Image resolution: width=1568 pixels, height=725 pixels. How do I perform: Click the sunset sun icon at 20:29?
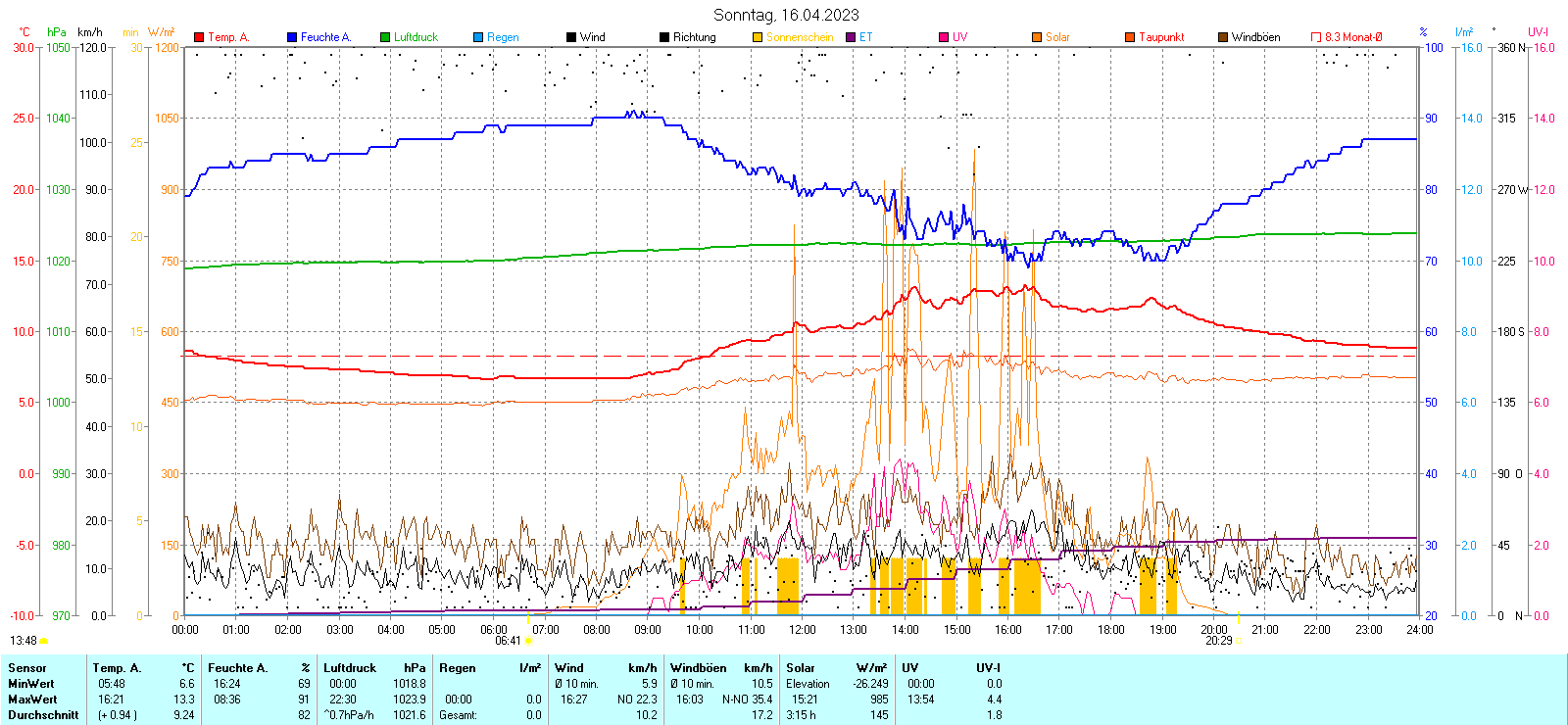pyautogui.click(x=1239, y=641)
